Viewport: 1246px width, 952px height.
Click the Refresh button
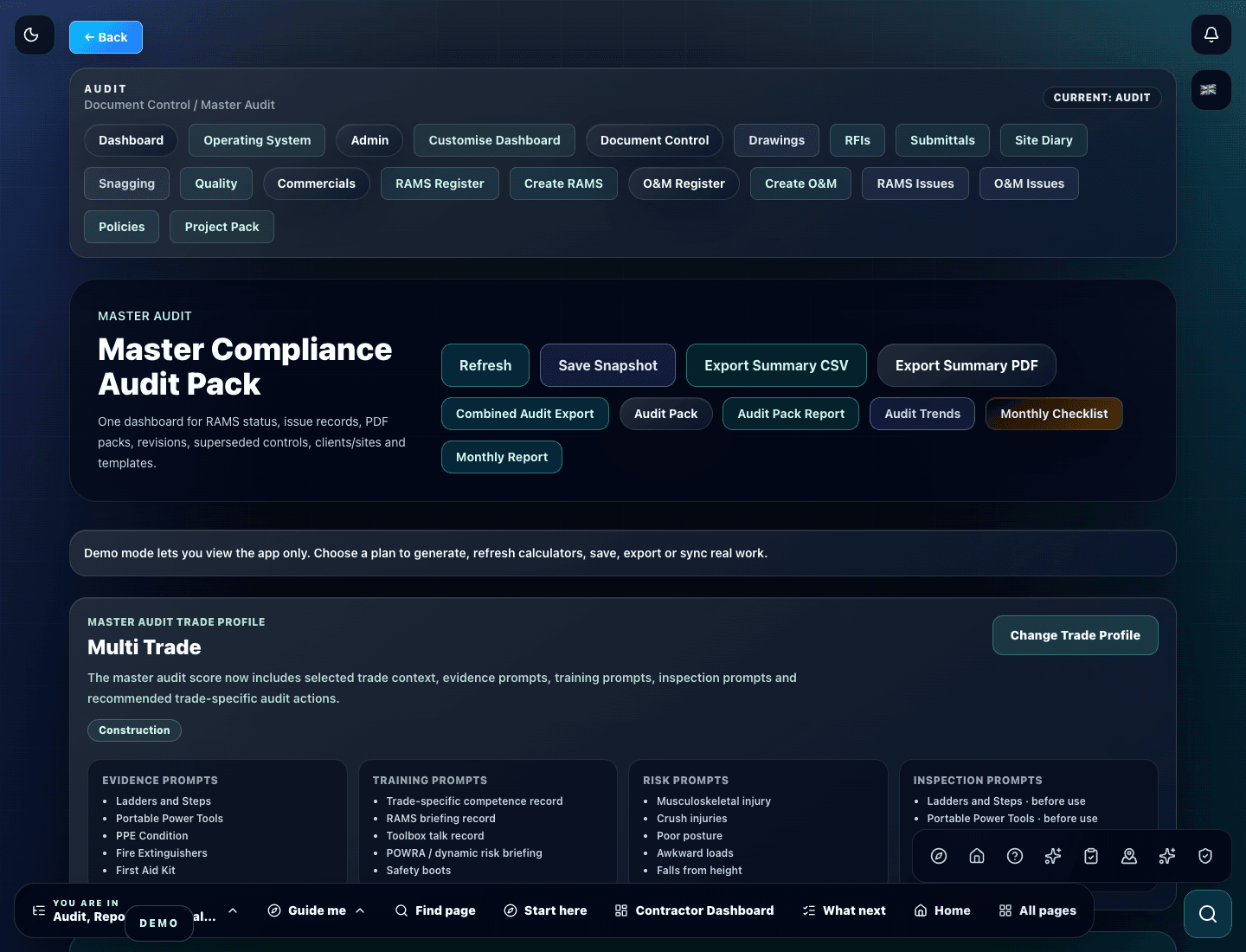(x=485, y=365)
